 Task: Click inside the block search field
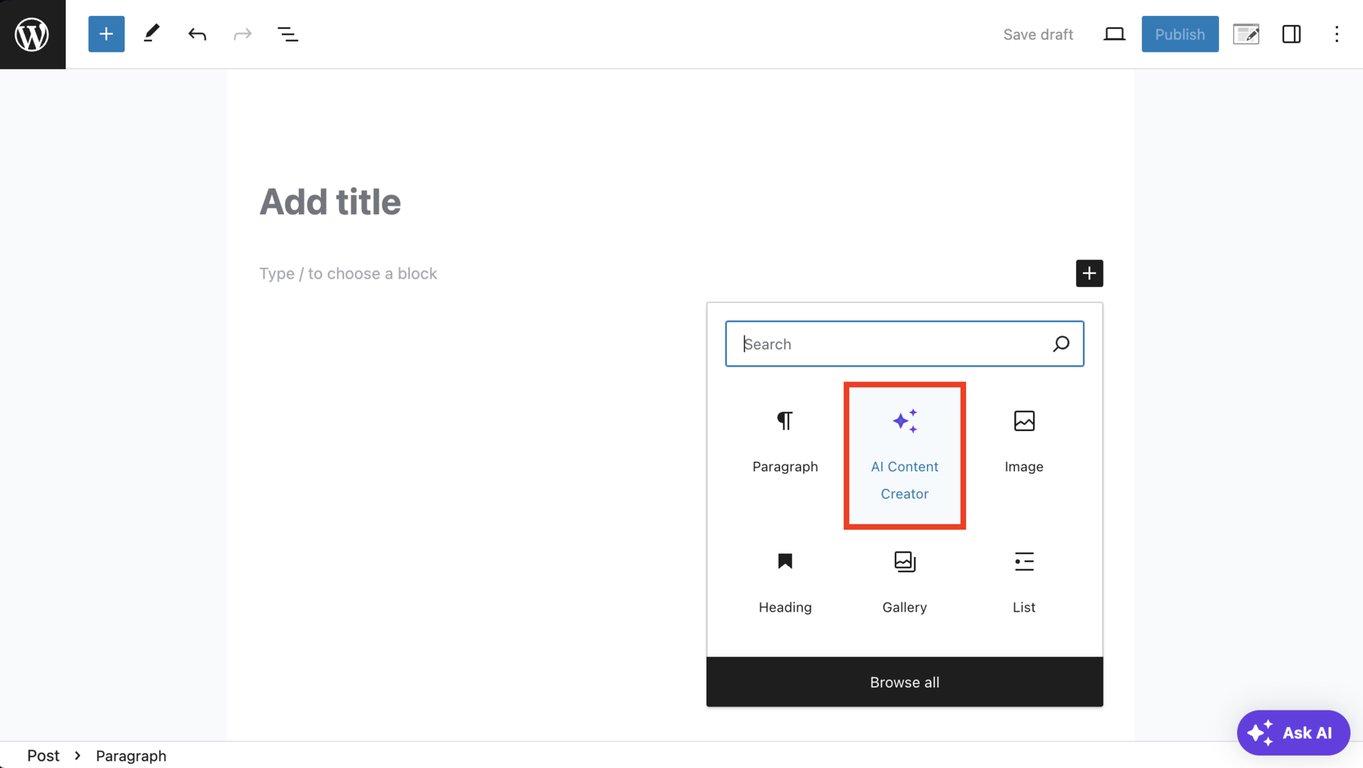tap(890, 343)
